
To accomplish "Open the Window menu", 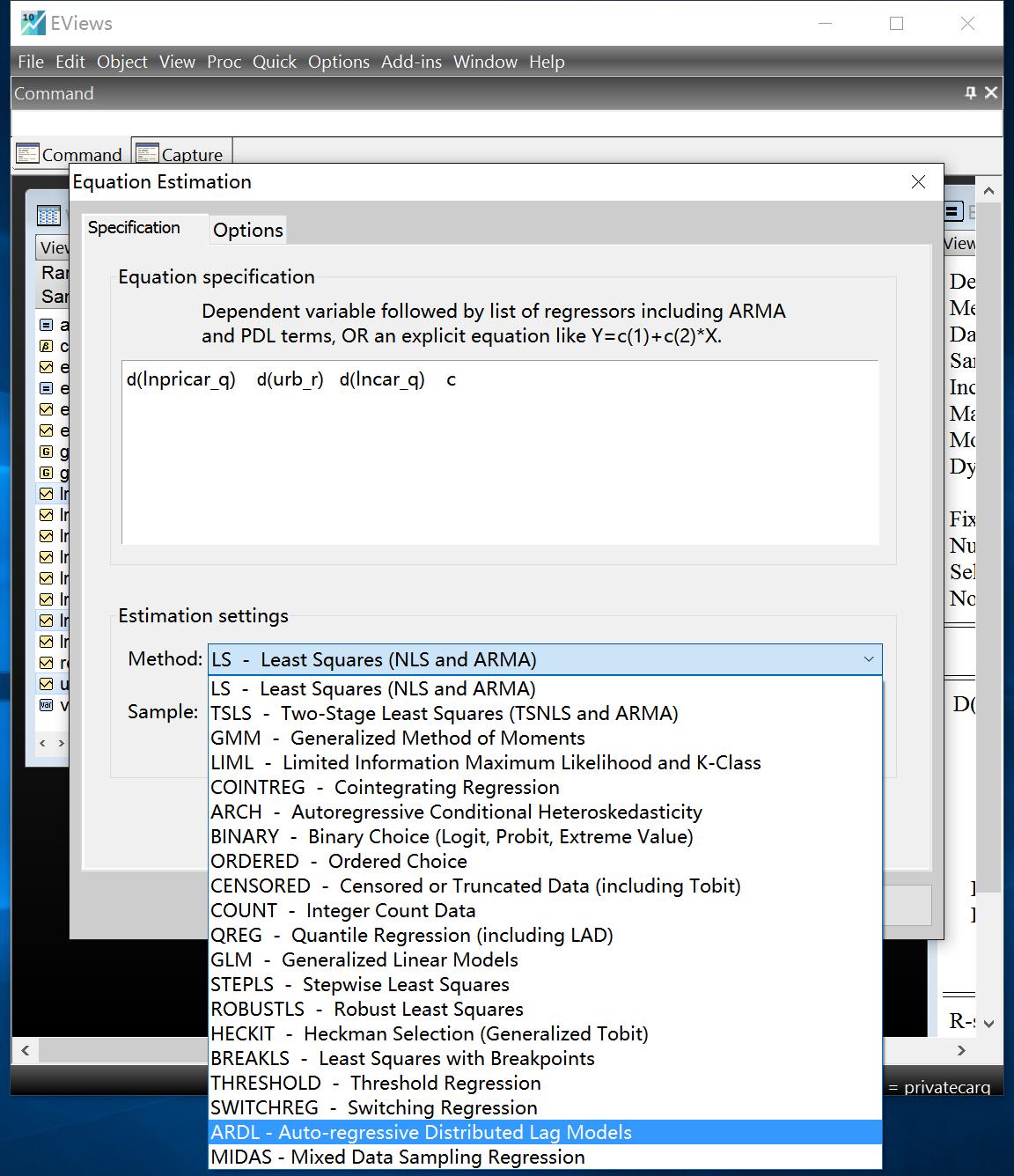I will (x=485, y=62).
